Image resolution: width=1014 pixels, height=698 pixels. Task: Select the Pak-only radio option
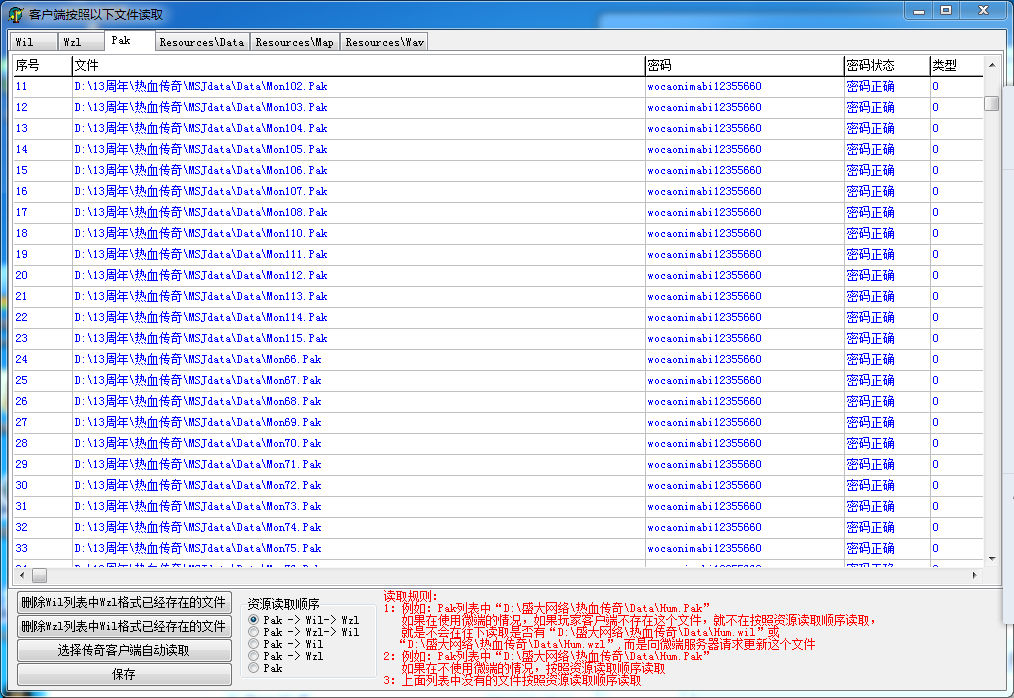[x=266, y=668]
